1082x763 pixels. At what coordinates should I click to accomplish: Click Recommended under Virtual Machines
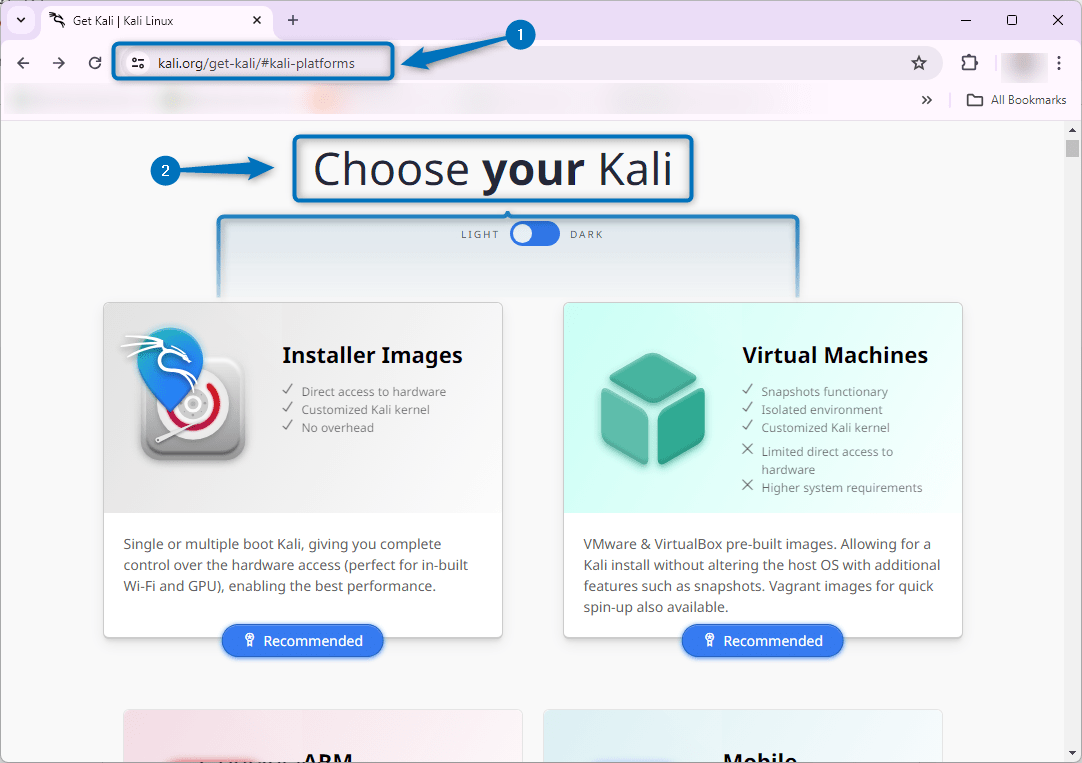pos(762,640)
